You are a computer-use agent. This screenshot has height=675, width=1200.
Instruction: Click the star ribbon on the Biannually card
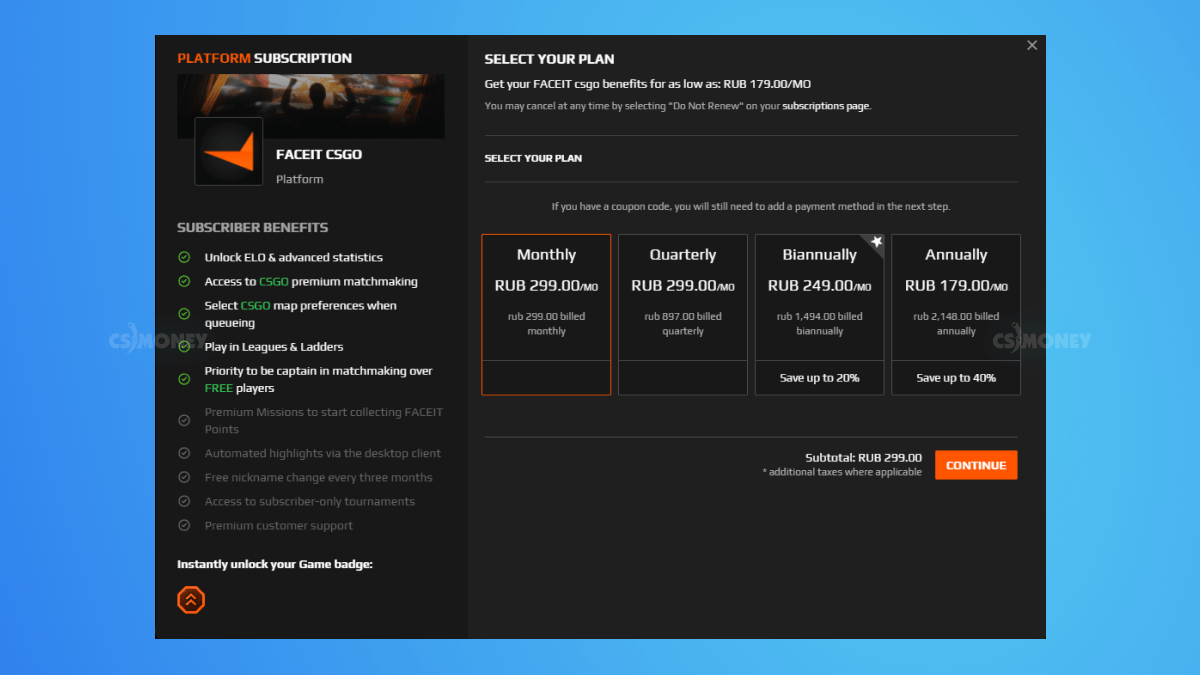875,243
